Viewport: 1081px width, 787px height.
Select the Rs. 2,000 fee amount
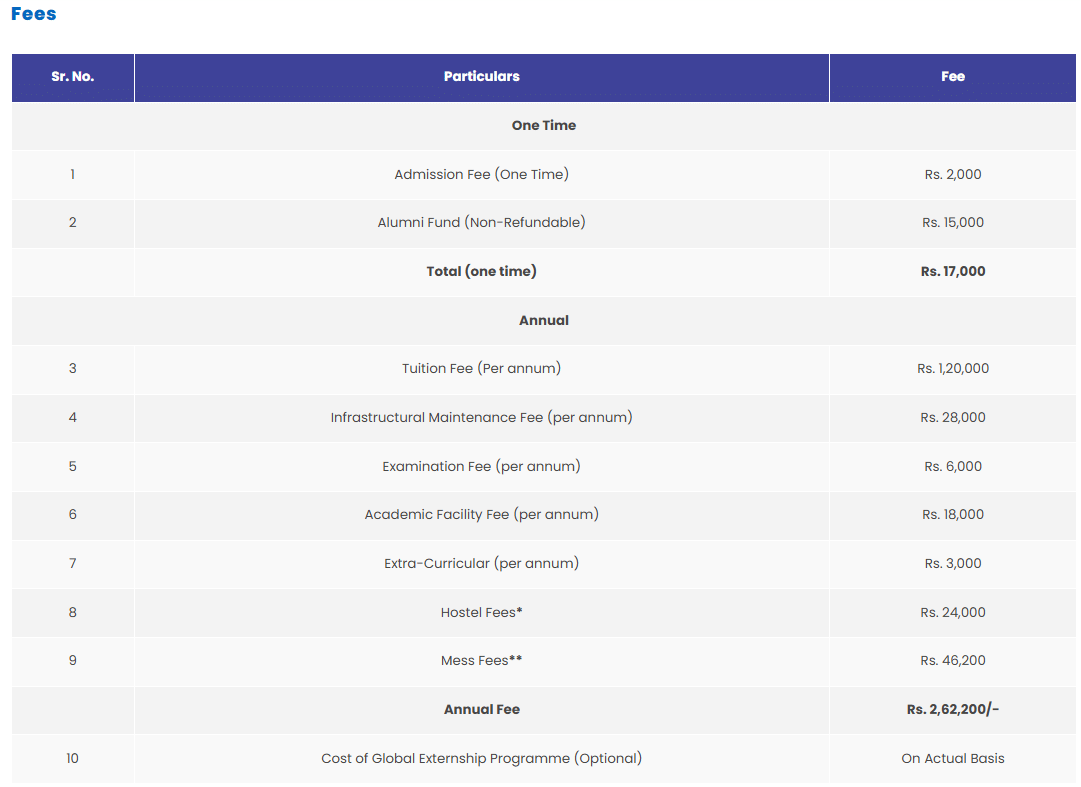(x=952, y=175)
